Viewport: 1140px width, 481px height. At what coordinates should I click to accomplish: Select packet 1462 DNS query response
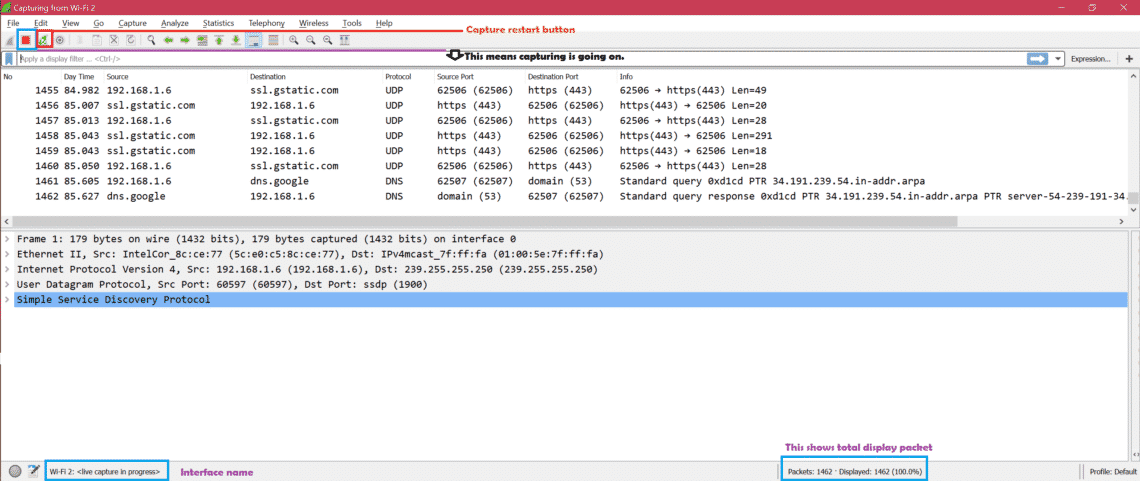[565, 196]
